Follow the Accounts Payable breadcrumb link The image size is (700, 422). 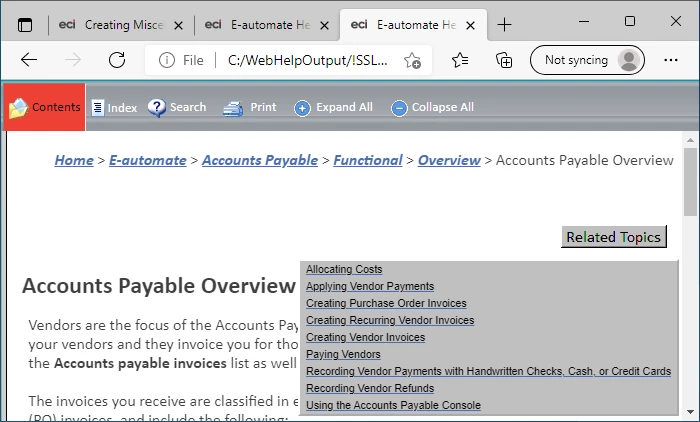coord(260,160)
